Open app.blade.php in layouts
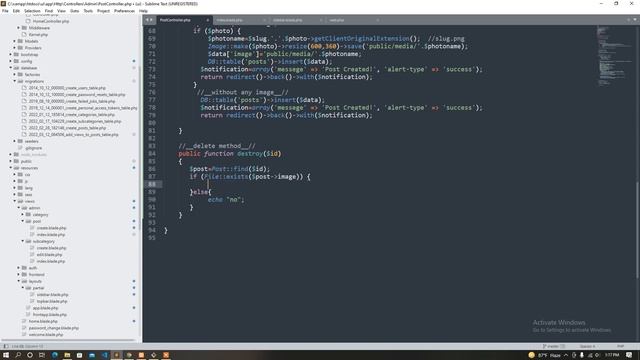The width and height of the screenshot is (640, 360). coord(45,308)
